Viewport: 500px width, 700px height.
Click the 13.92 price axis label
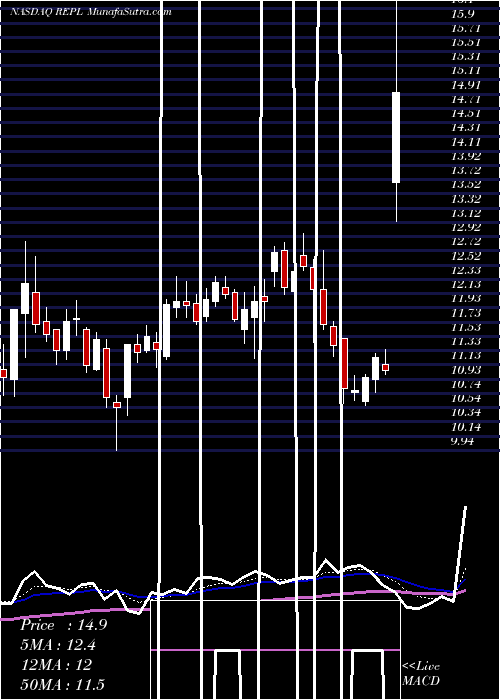click(x=466, y=156)
